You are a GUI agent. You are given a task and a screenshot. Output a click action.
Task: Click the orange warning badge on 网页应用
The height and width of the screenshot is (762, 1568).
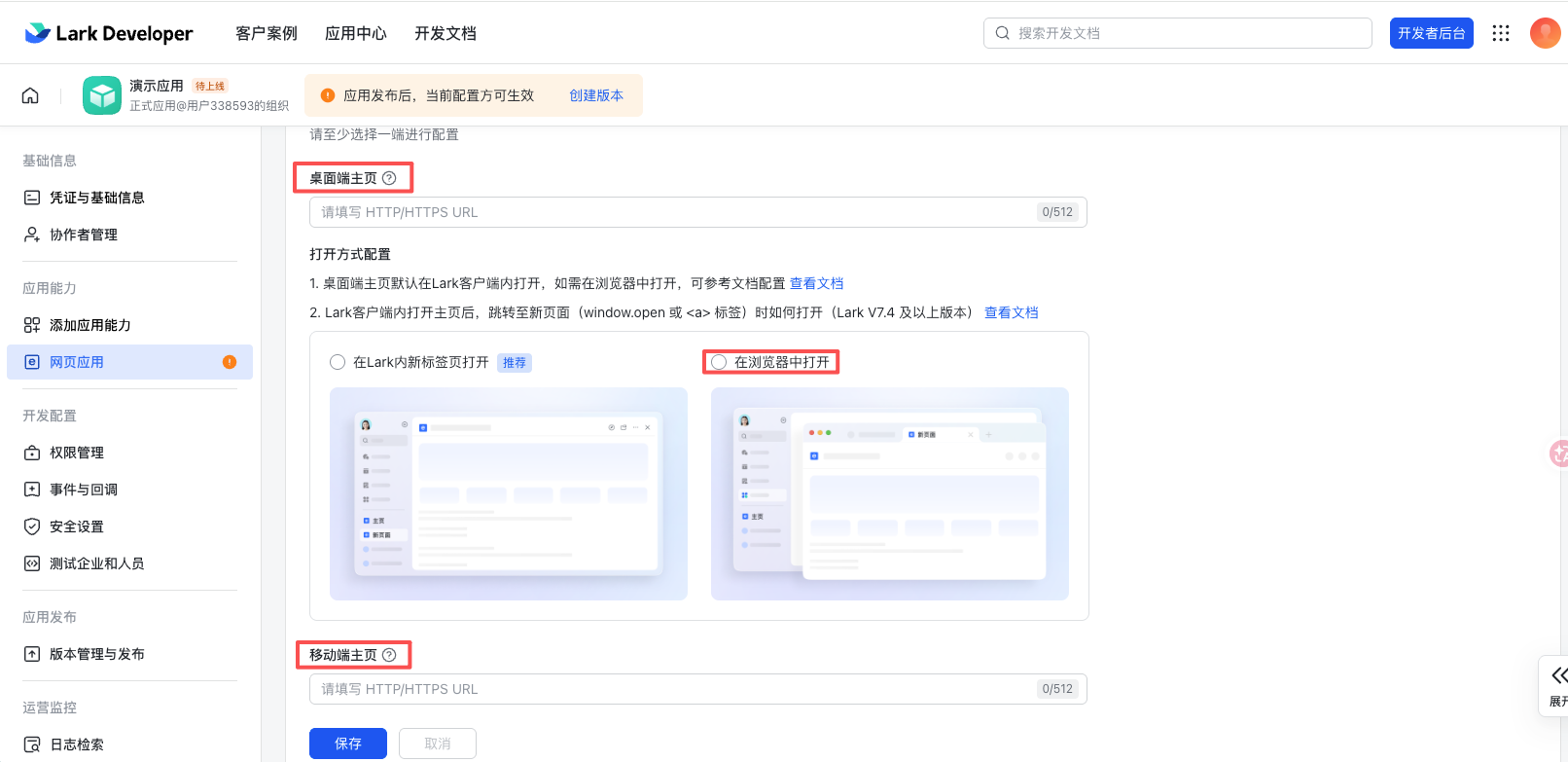[x=230, y=362]
